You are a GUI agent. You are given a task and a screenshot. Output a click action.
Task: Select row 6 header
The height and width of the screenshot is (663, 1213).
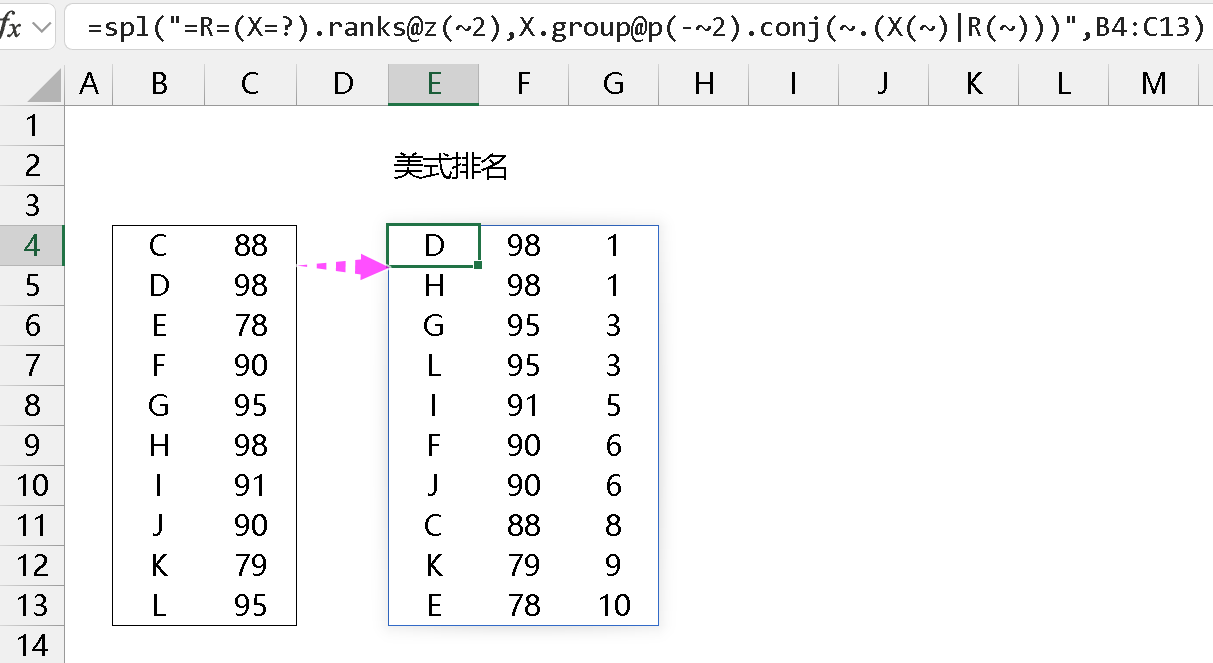pyautogui.click(x=32, y=326)
